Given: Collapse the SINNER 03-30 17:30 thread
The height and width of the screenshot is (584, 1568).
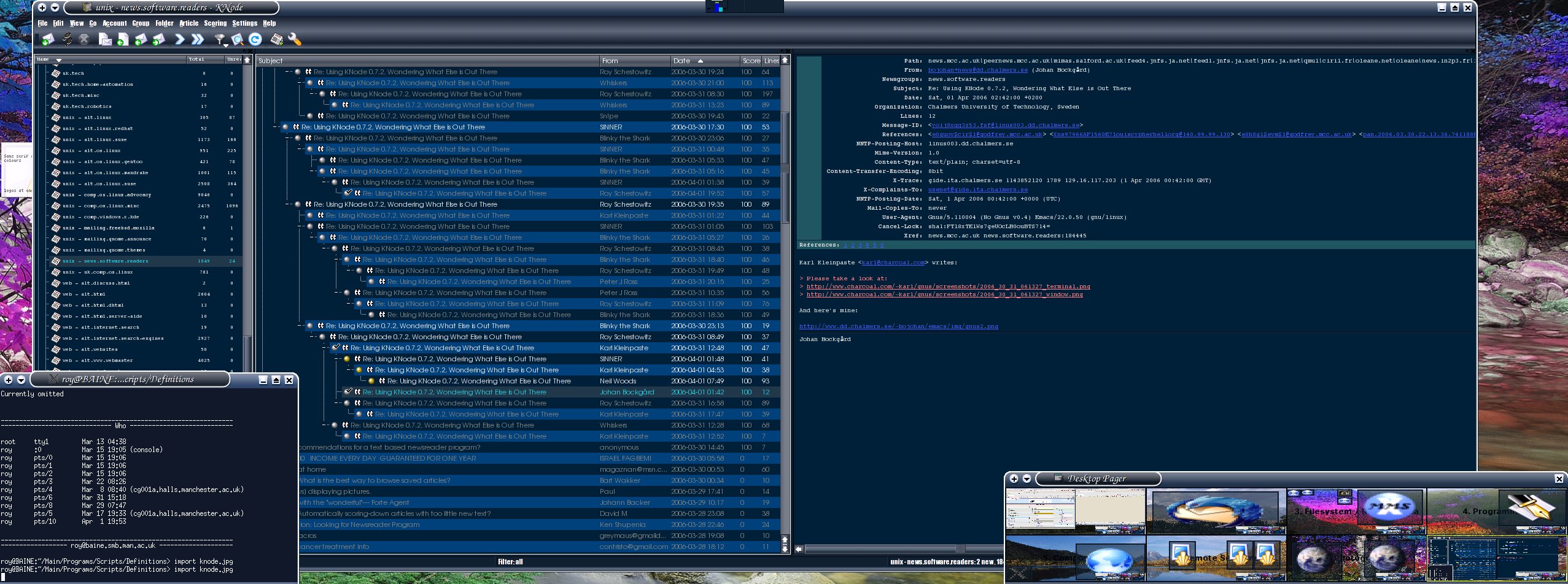Looking at the screenshot, I should 274,127.
